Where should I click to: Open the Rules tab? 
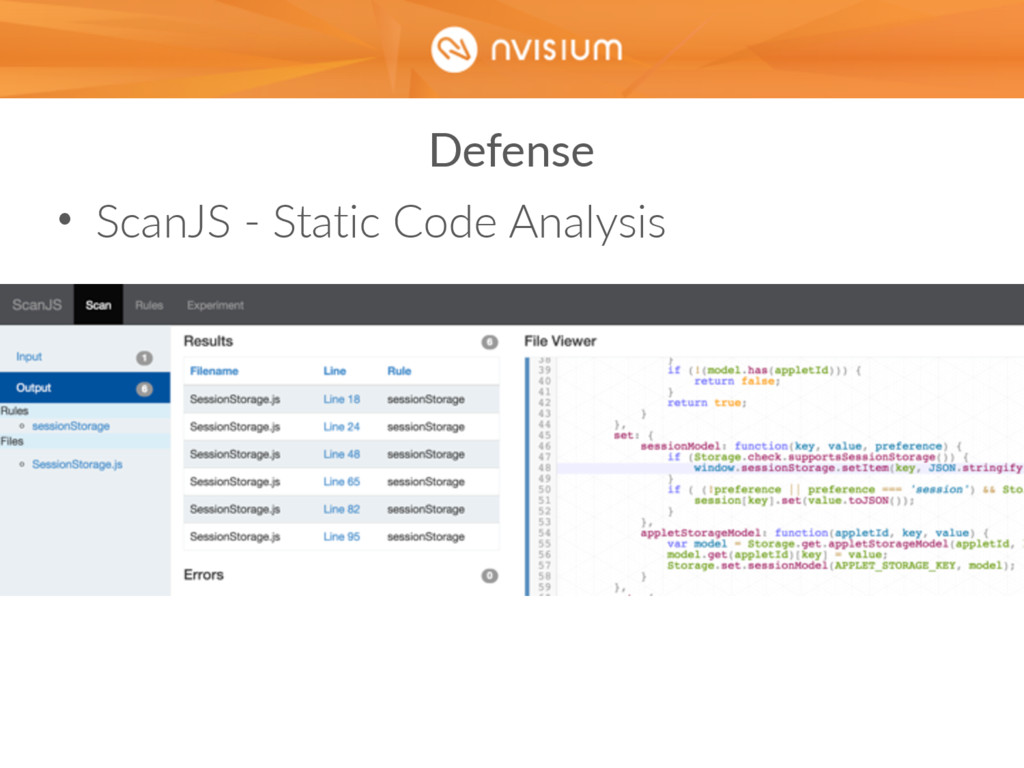tap(149, 305)
